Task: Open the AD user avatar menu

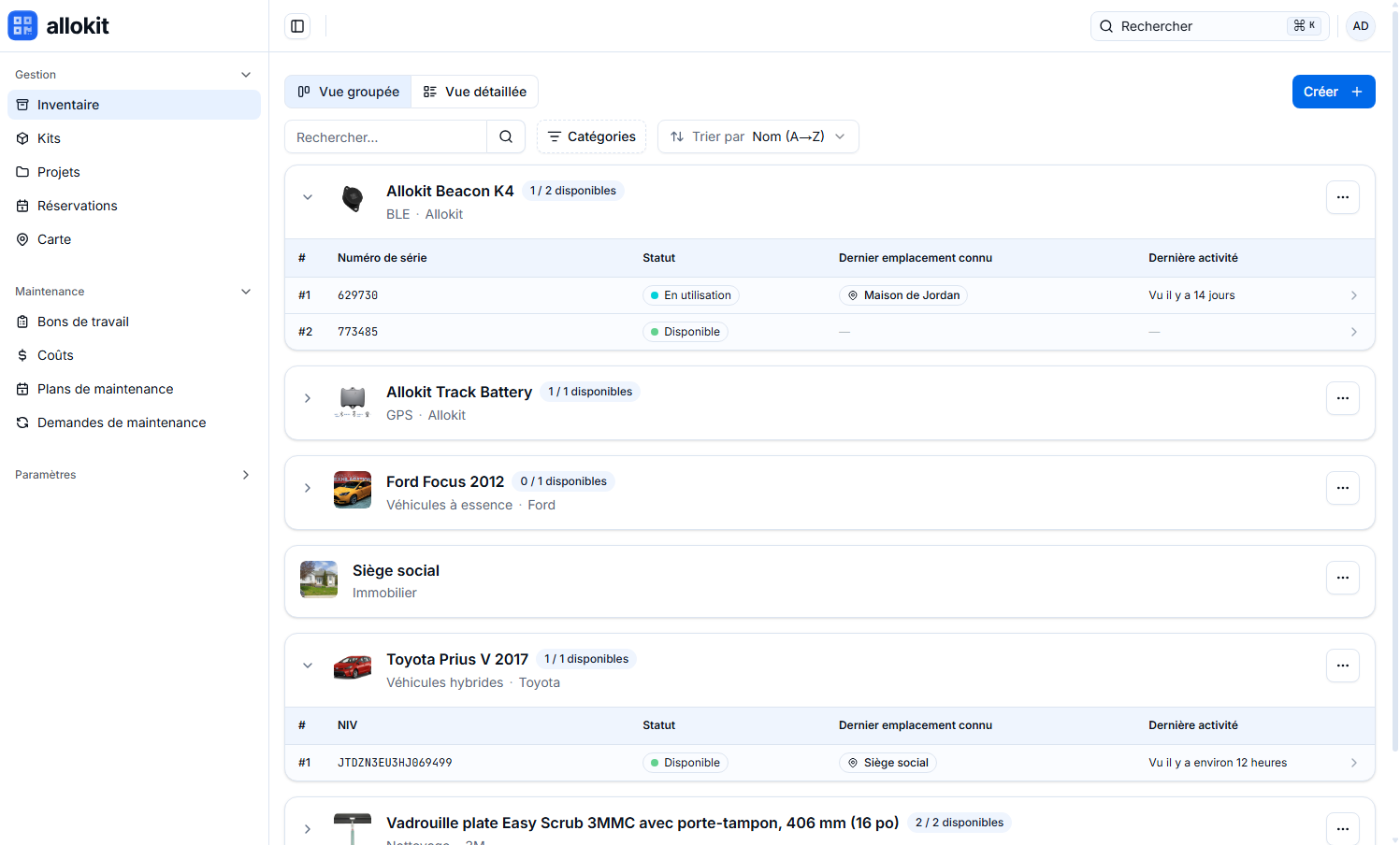Action: (1361, 26)
